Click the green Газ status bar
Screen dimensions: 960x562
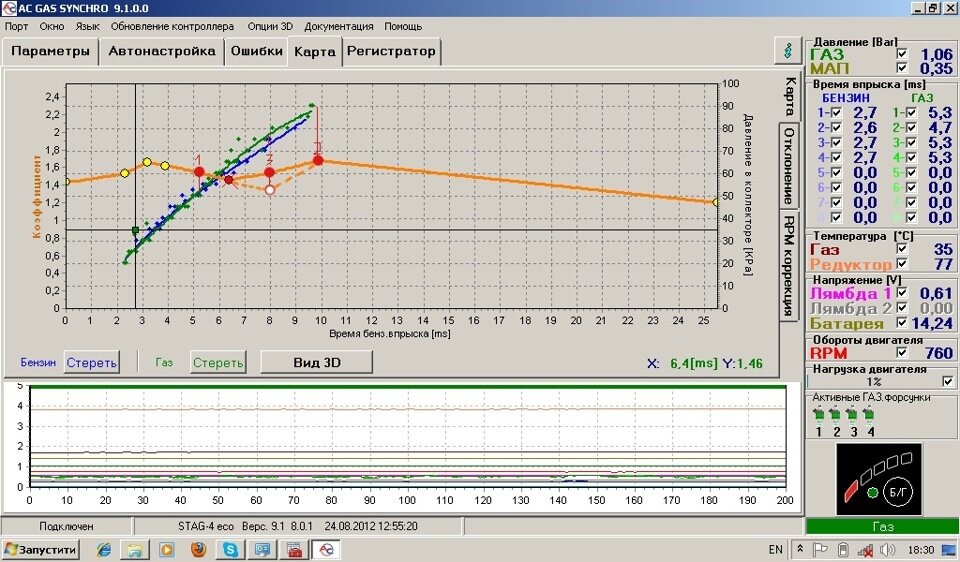882,526
